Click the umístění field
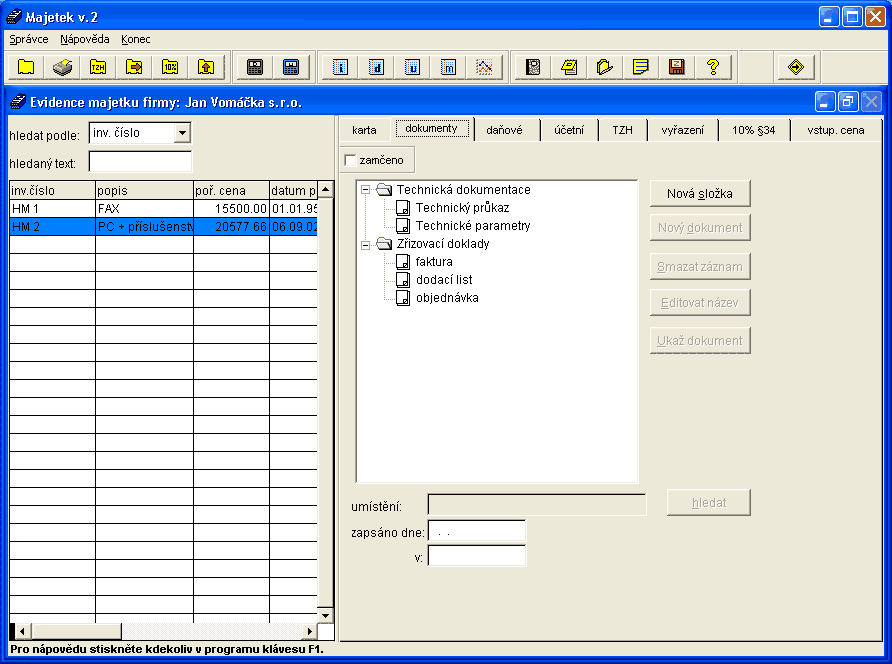The image size is (892, 664). click(536, 505)
